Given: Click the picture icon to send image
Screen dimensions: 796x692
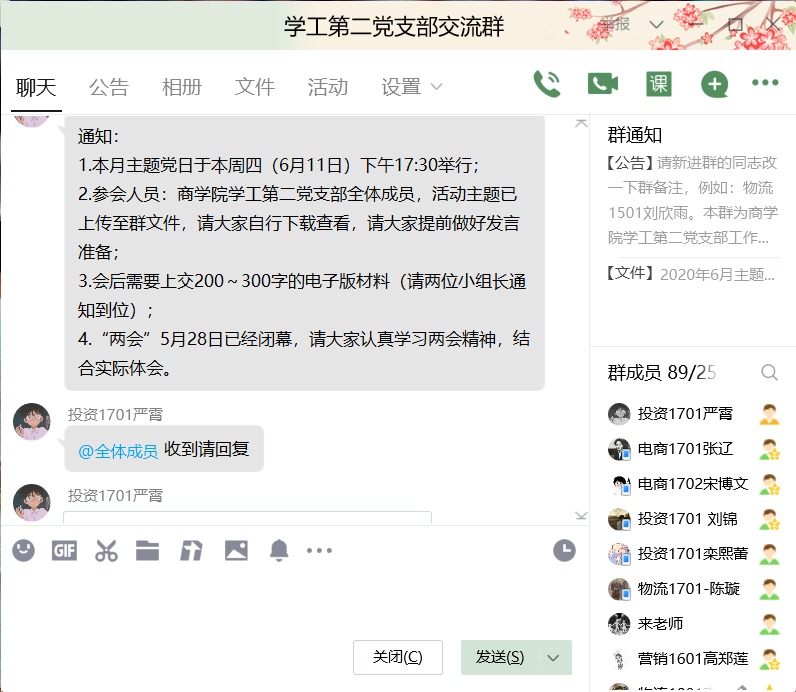Looking at the screenshot, I should pos(236,550).
